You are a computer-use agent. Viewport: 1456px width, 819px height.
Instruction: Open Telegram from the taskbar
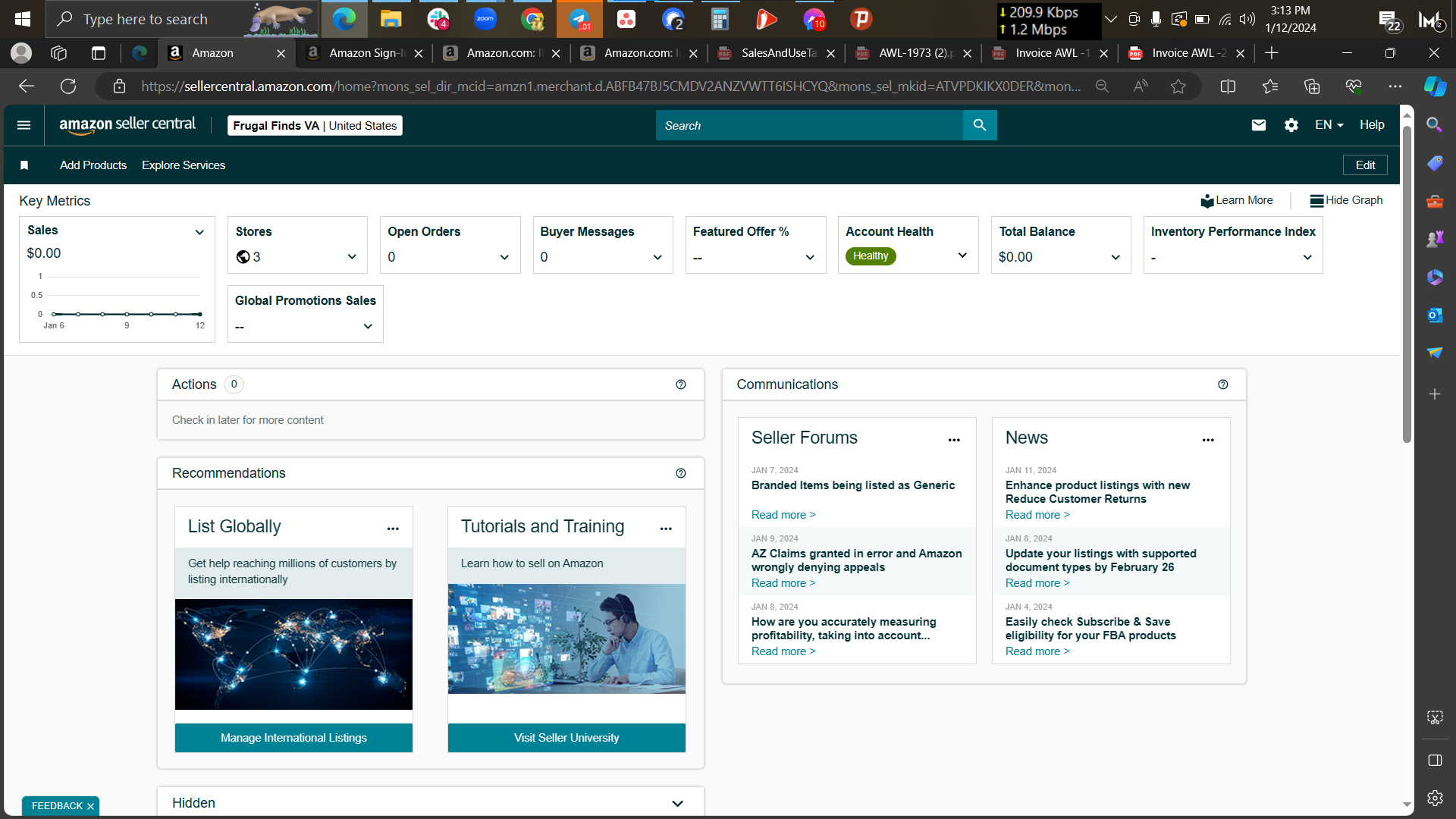[579, 19]
